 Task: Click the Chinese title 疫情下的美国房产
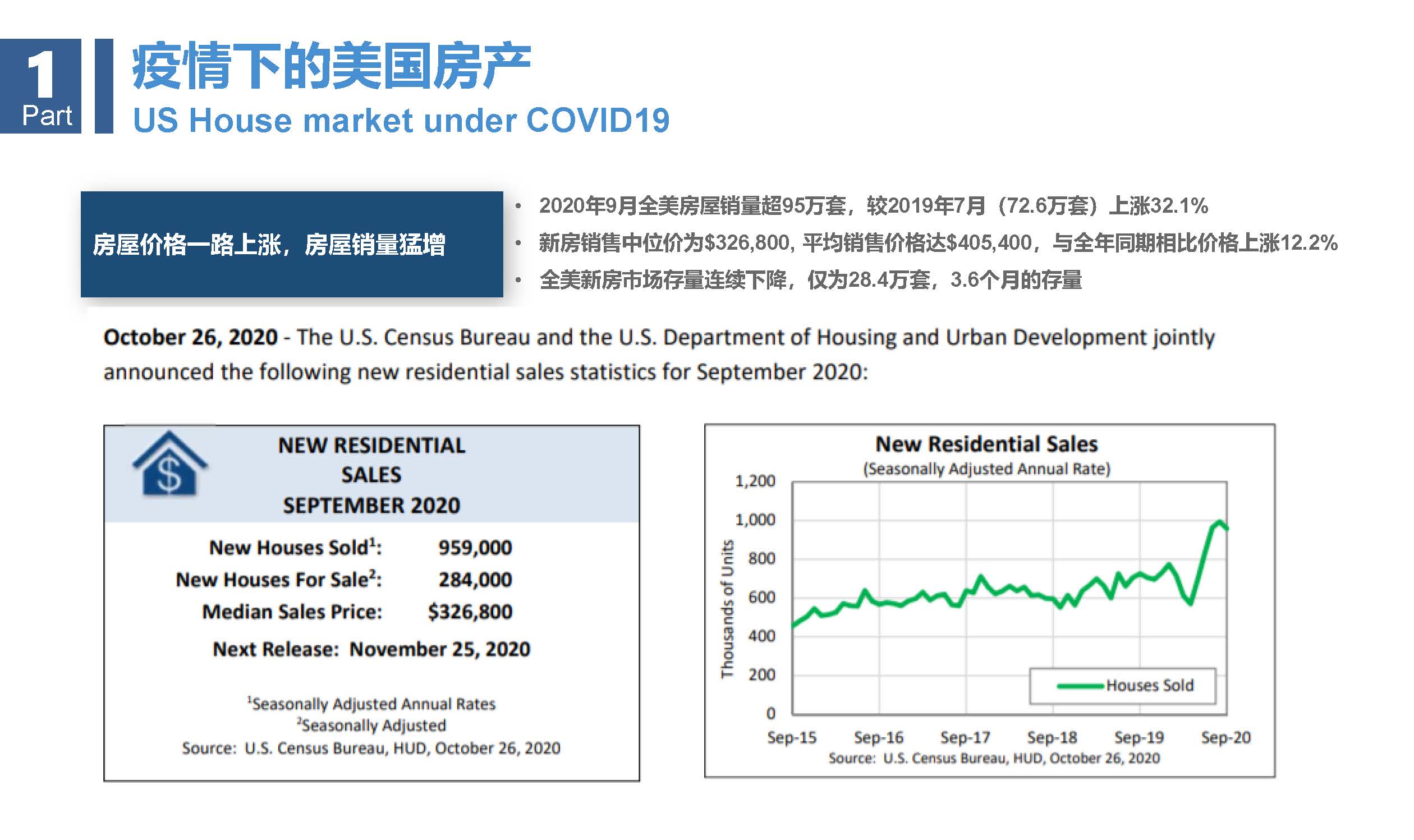(331, 66)
